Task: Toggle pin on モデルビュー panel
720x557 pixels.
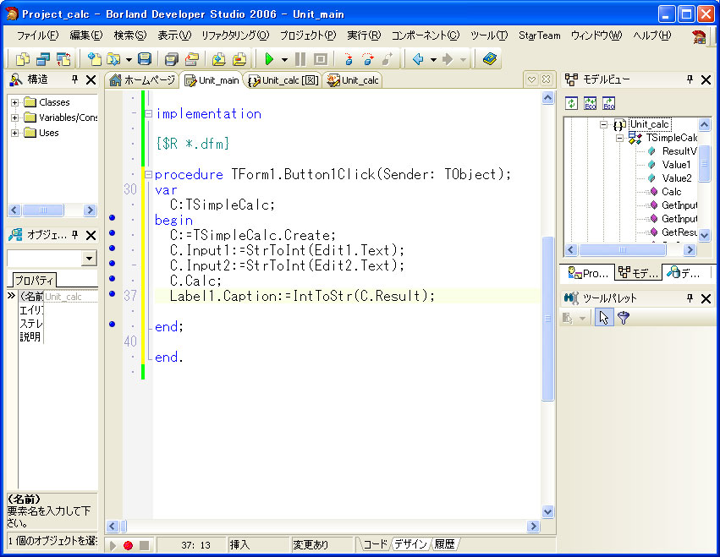Action: (690, 79)
